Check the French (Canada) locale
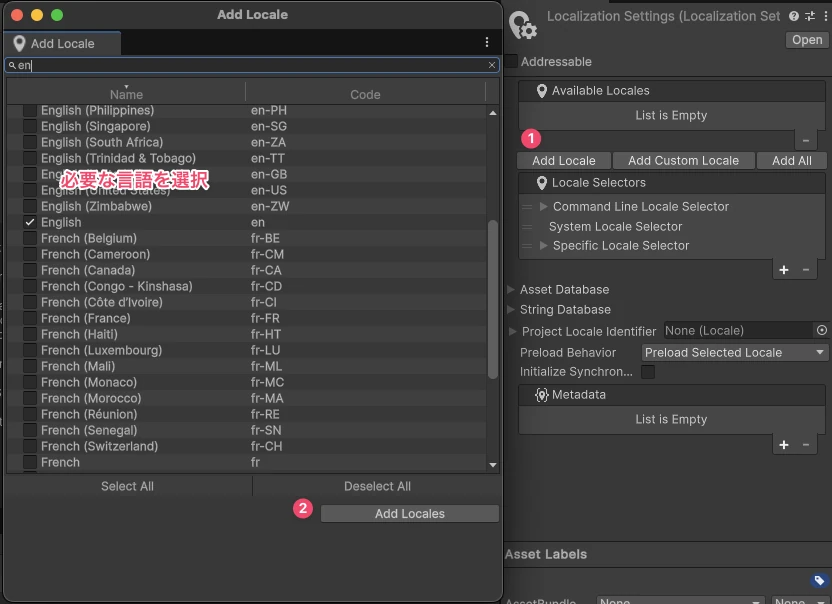The image size is (832, 604). 30,270
